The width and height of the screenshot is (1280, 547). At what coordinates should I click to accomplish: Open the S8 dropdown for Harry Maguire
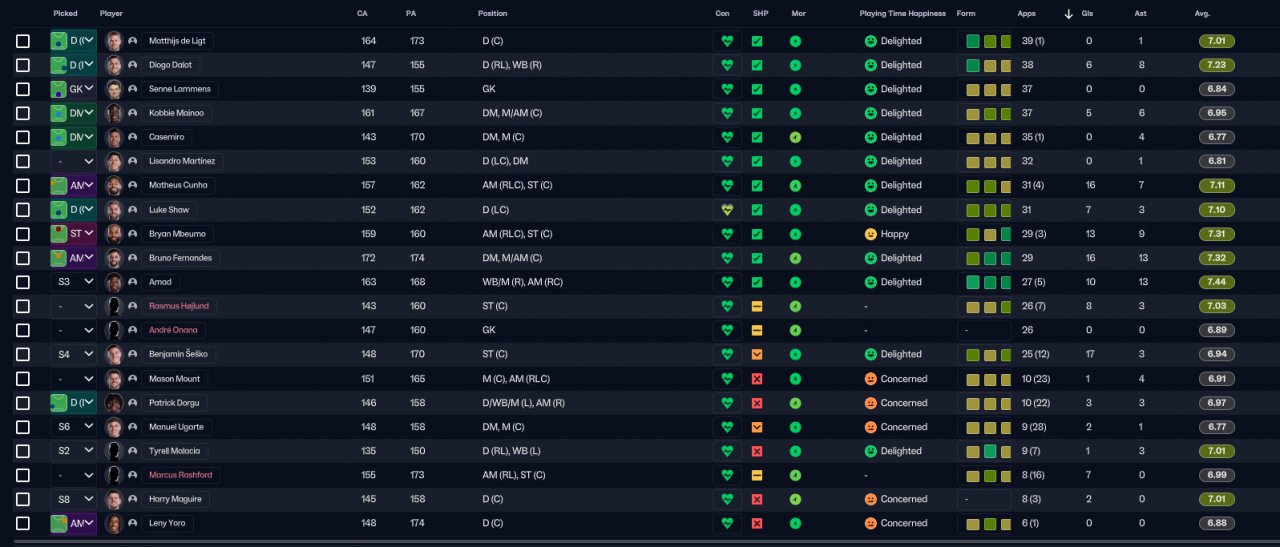73,499
